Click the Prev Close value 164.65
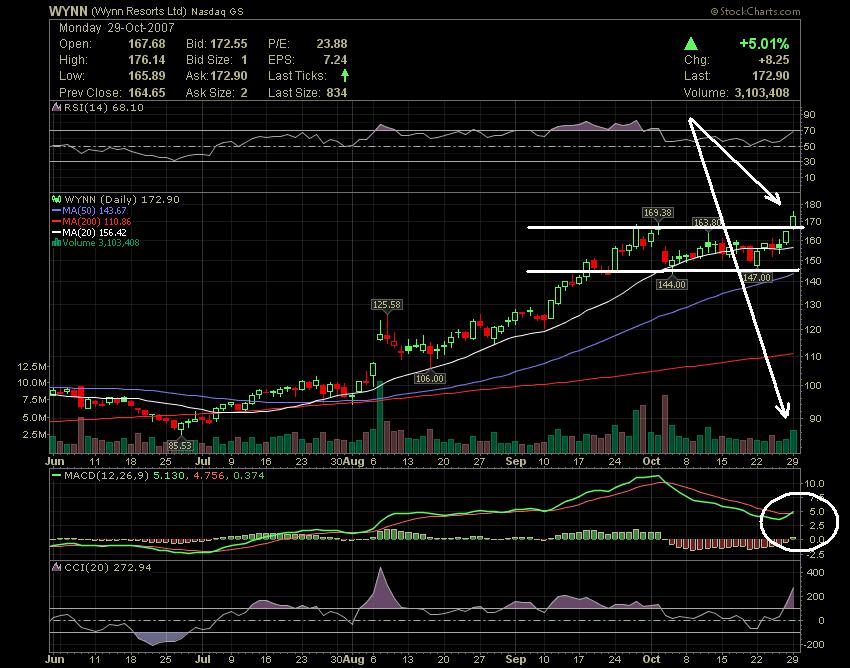 (x=147, y=93)
